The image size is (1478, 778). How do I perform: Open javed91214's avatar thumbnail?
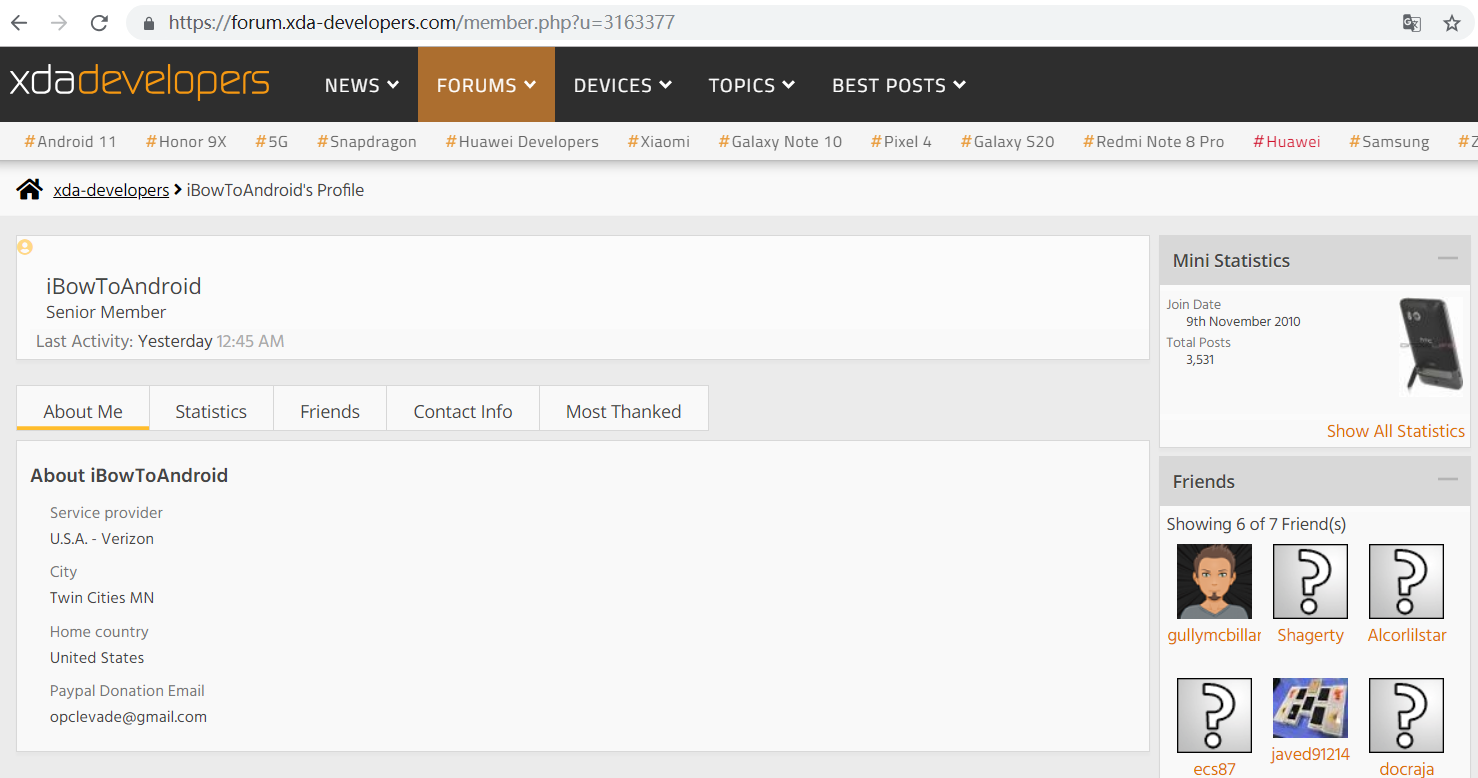1310,708
